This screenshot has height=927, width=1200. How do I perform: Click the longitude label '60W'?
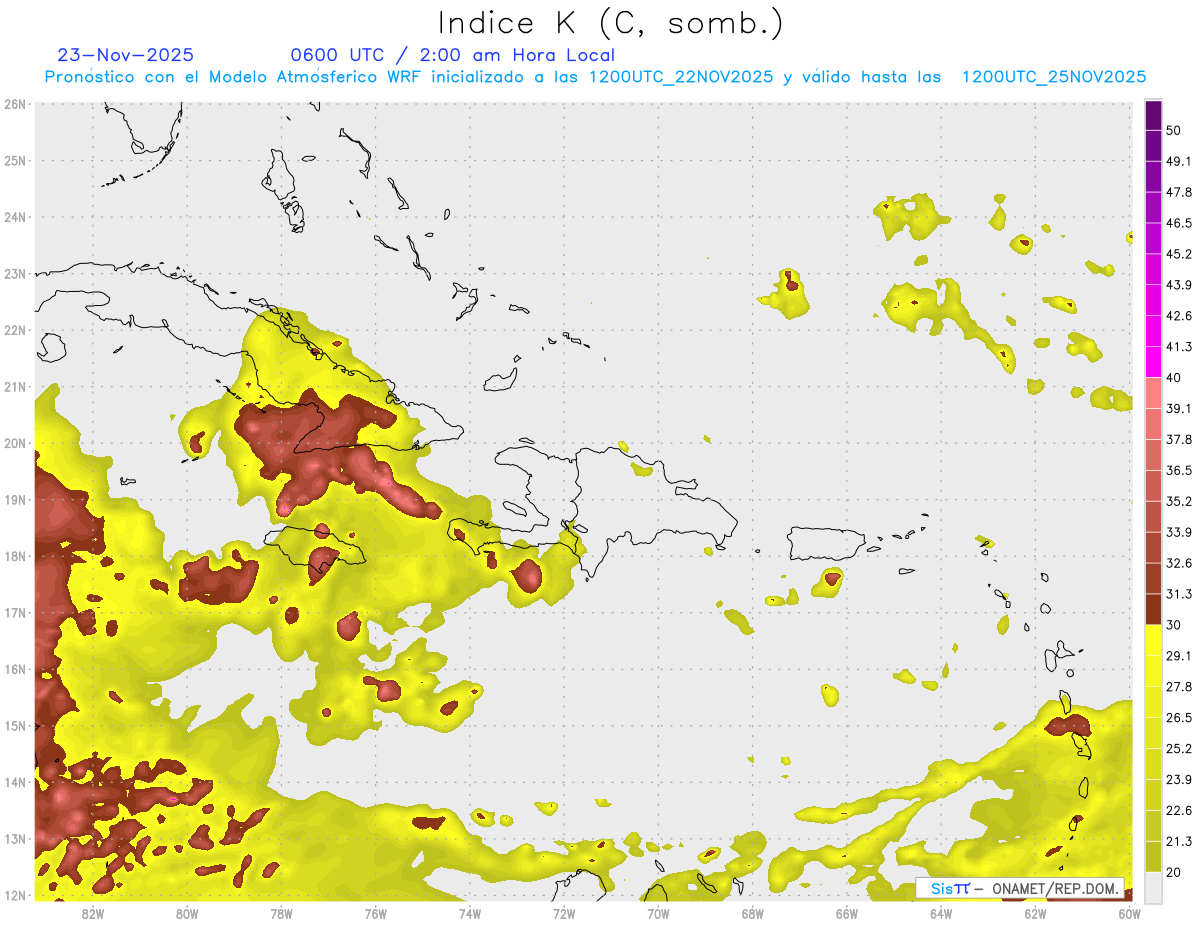pos(1129,913)
